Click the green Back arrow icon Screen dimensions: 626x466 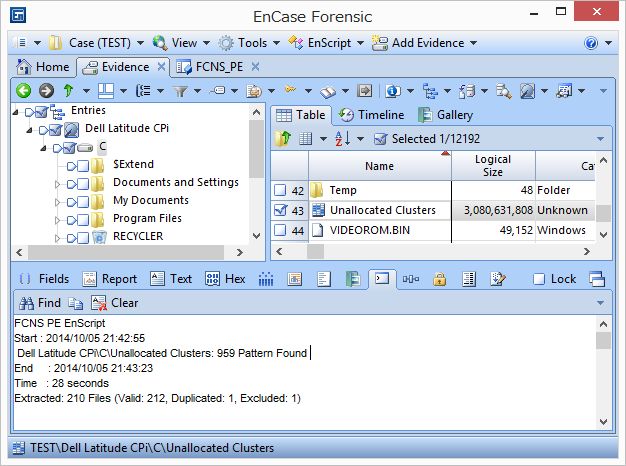click(x=24, y=91)
